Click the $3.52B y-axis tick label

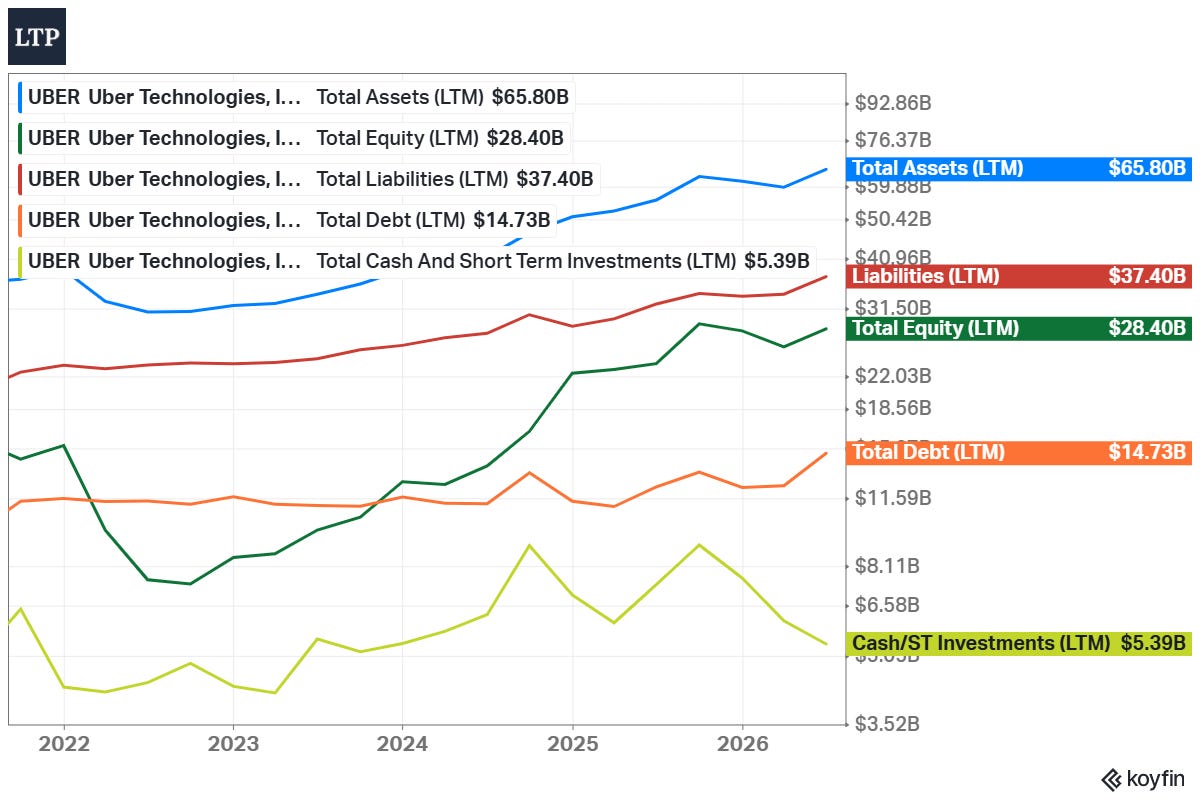click(888, 723)
